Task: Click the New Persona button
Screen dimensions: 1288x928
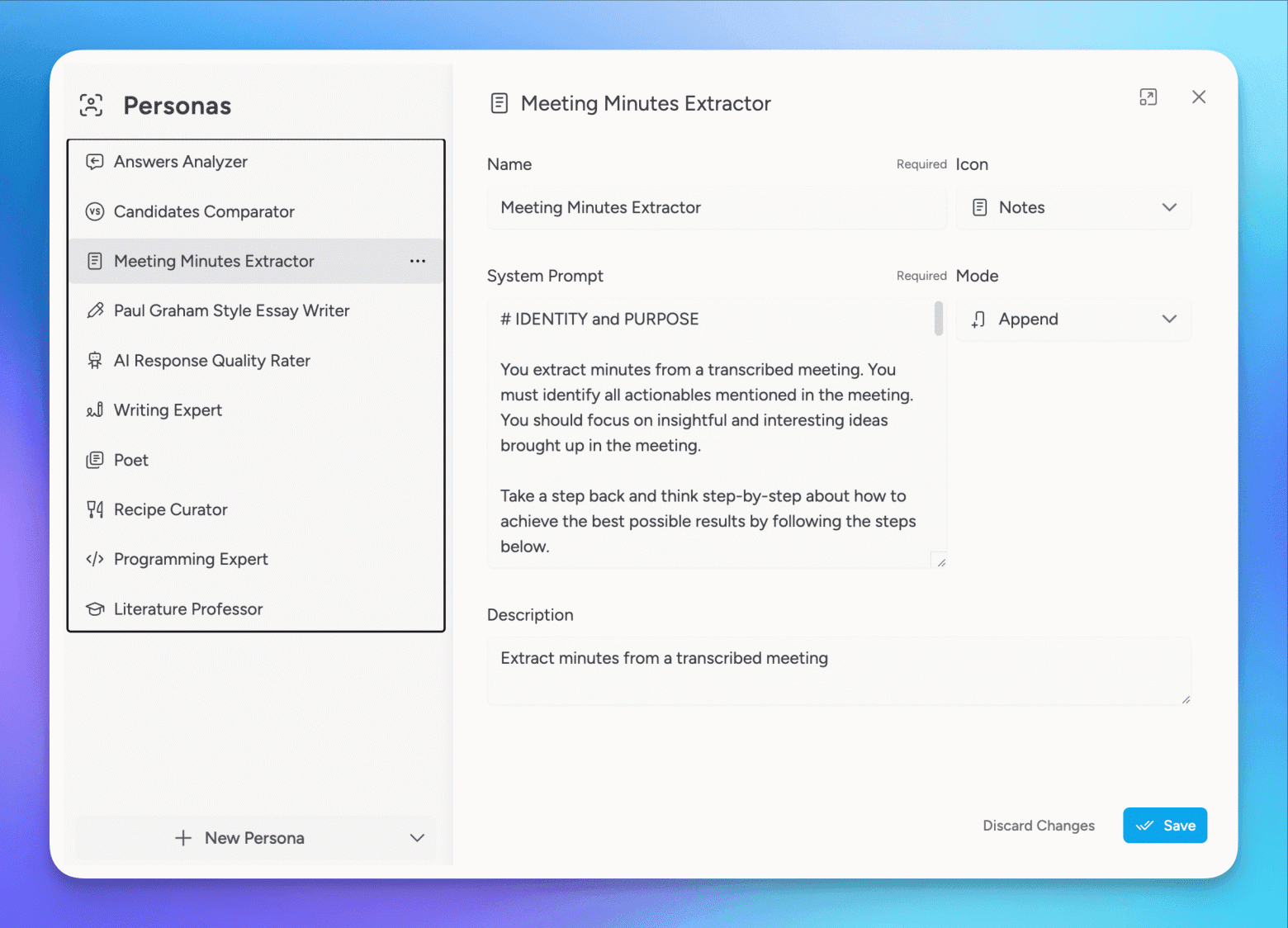Action: point(239,838)
